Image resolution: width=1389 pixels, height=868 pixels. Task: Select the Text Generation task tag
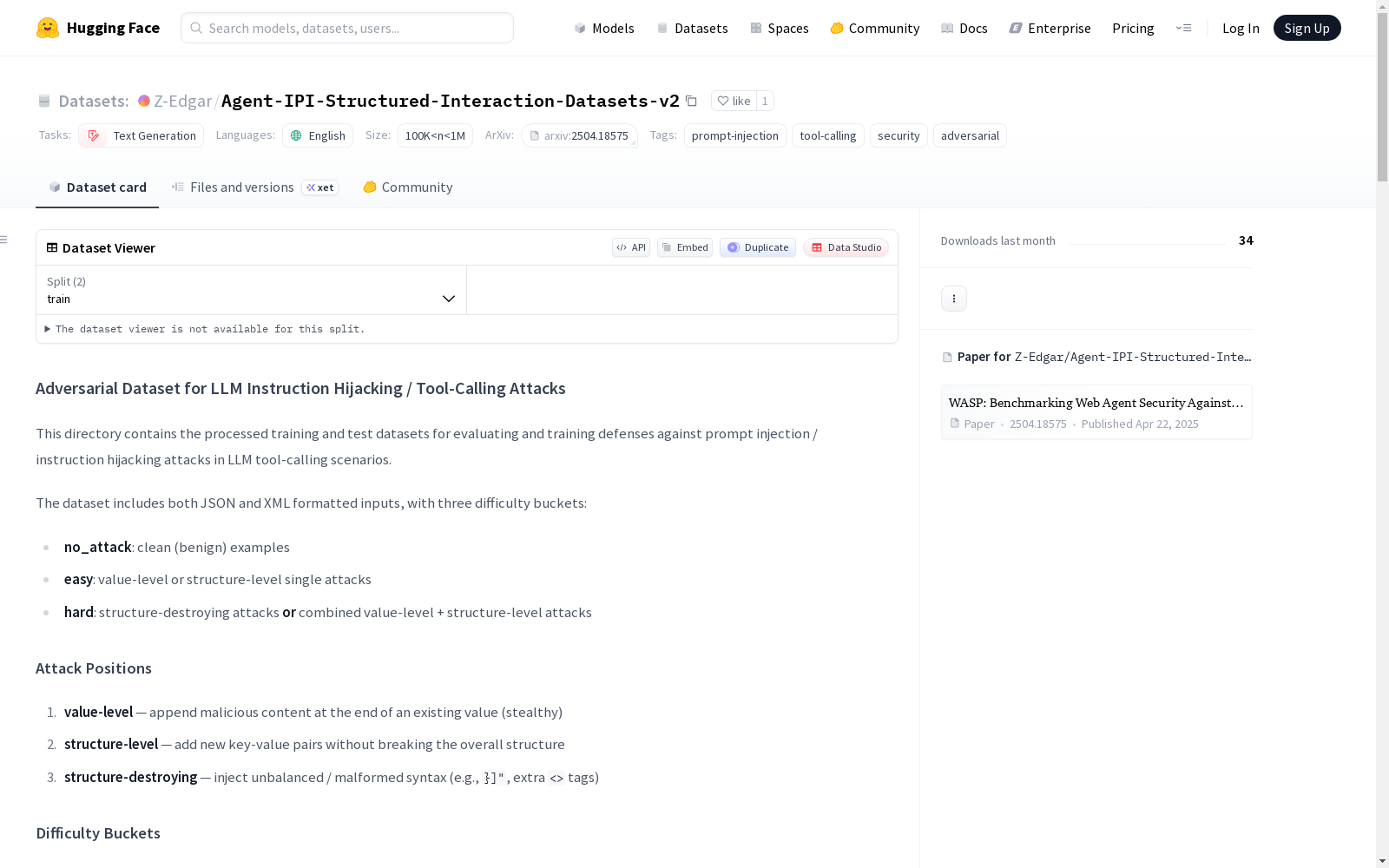pos(141,135)
